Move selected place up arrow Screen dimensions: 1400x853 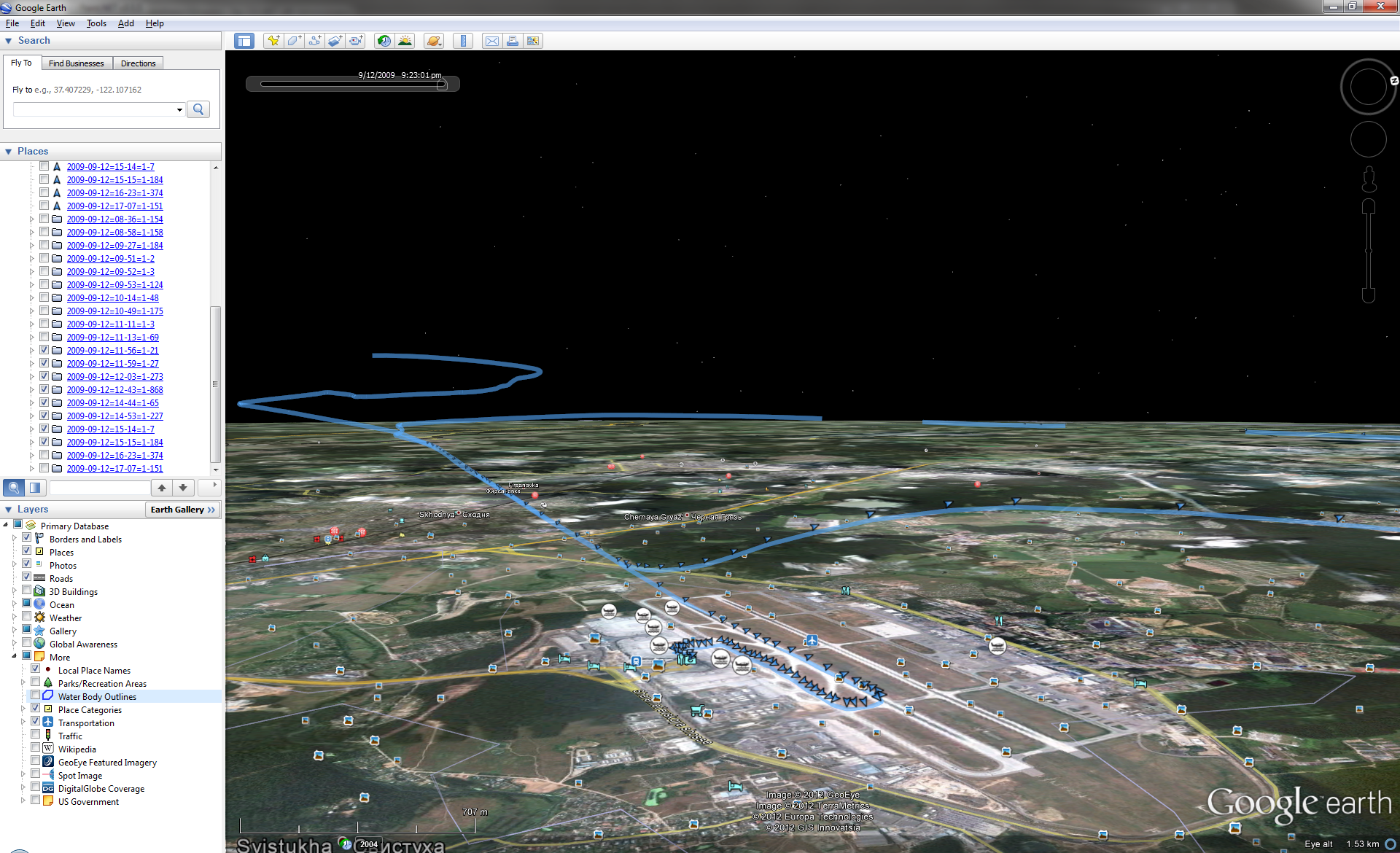[x=162, y=488]
